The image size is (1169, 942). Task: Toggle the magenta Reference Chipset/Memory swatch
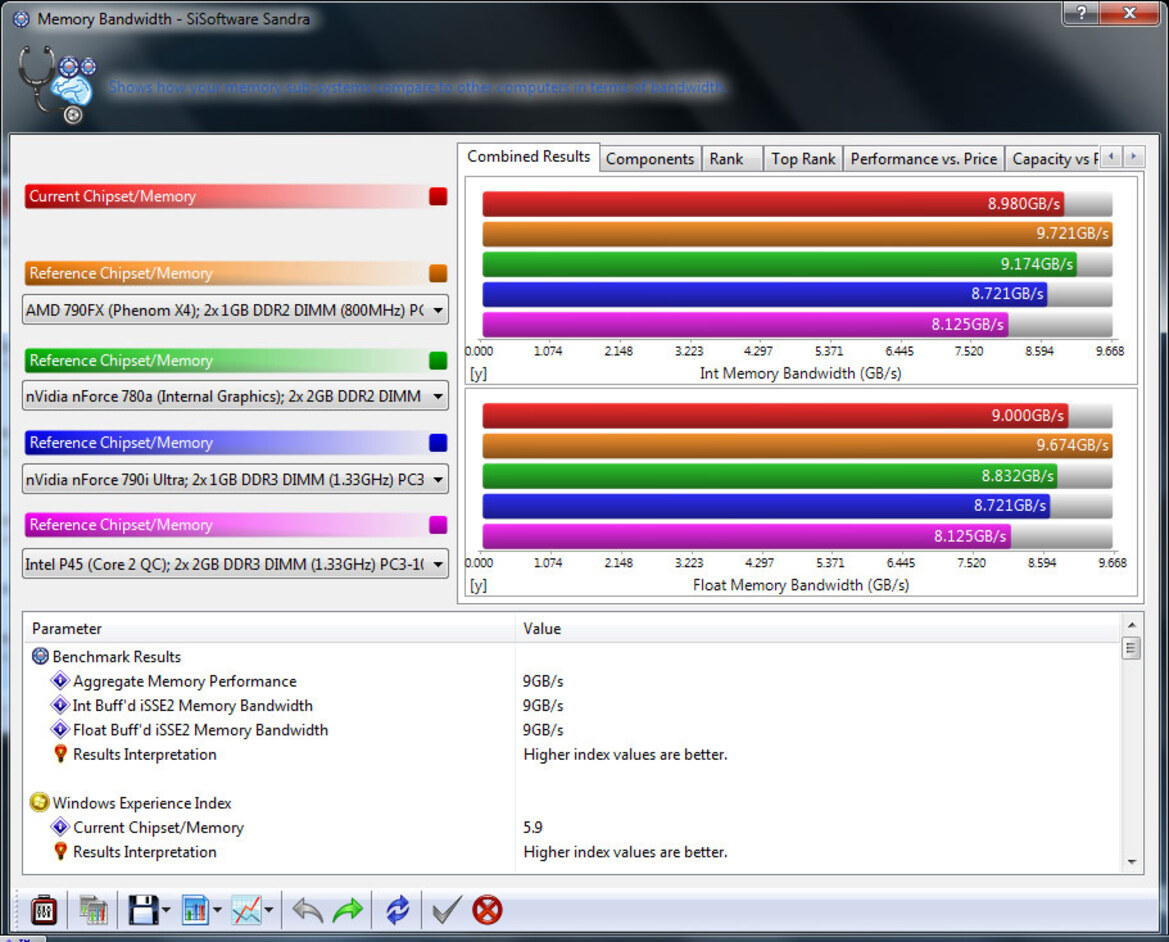pos(438,525)
